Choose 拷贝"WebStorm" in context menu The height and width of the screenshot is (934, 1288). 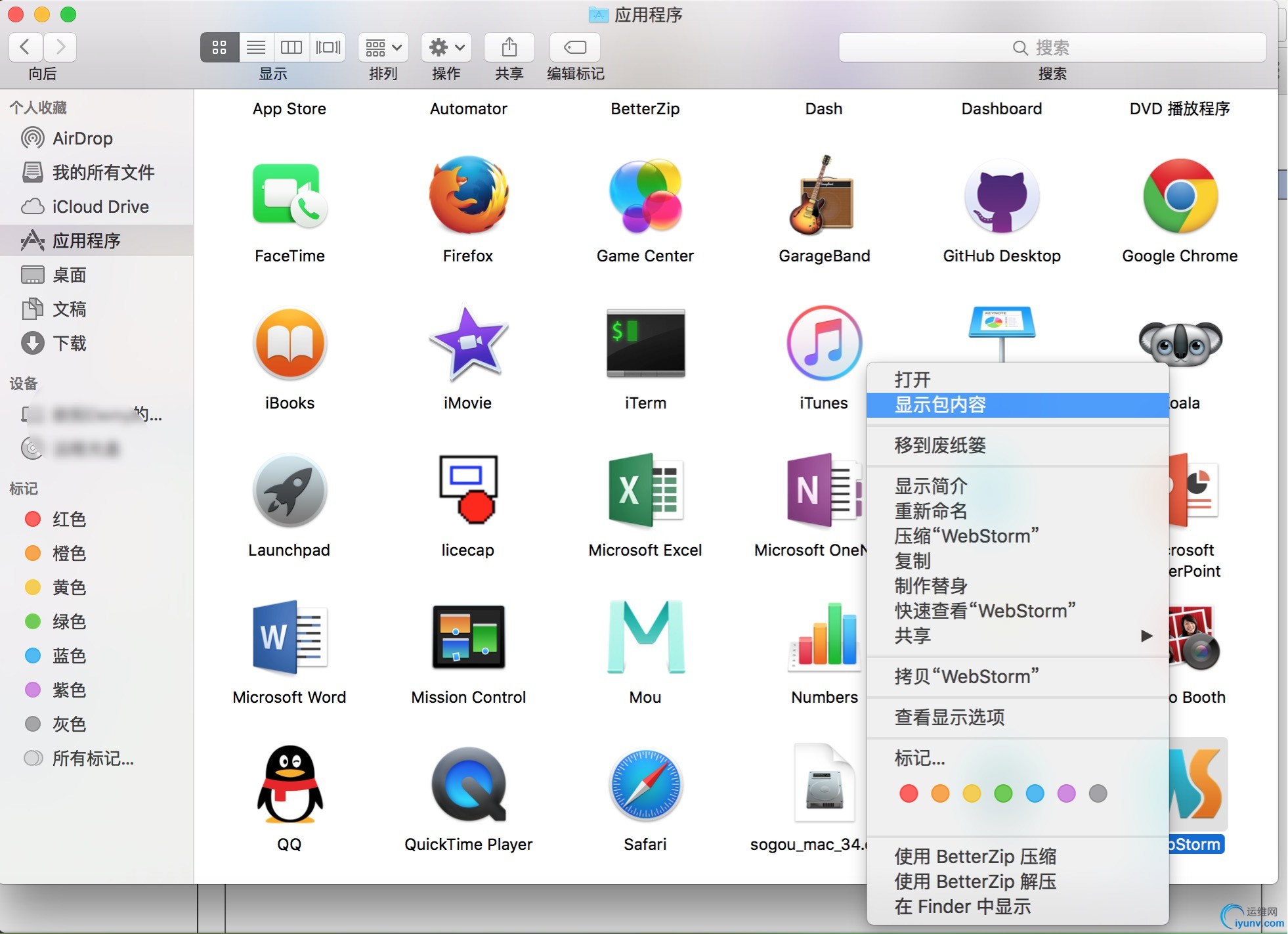[x=1018, y=677]
